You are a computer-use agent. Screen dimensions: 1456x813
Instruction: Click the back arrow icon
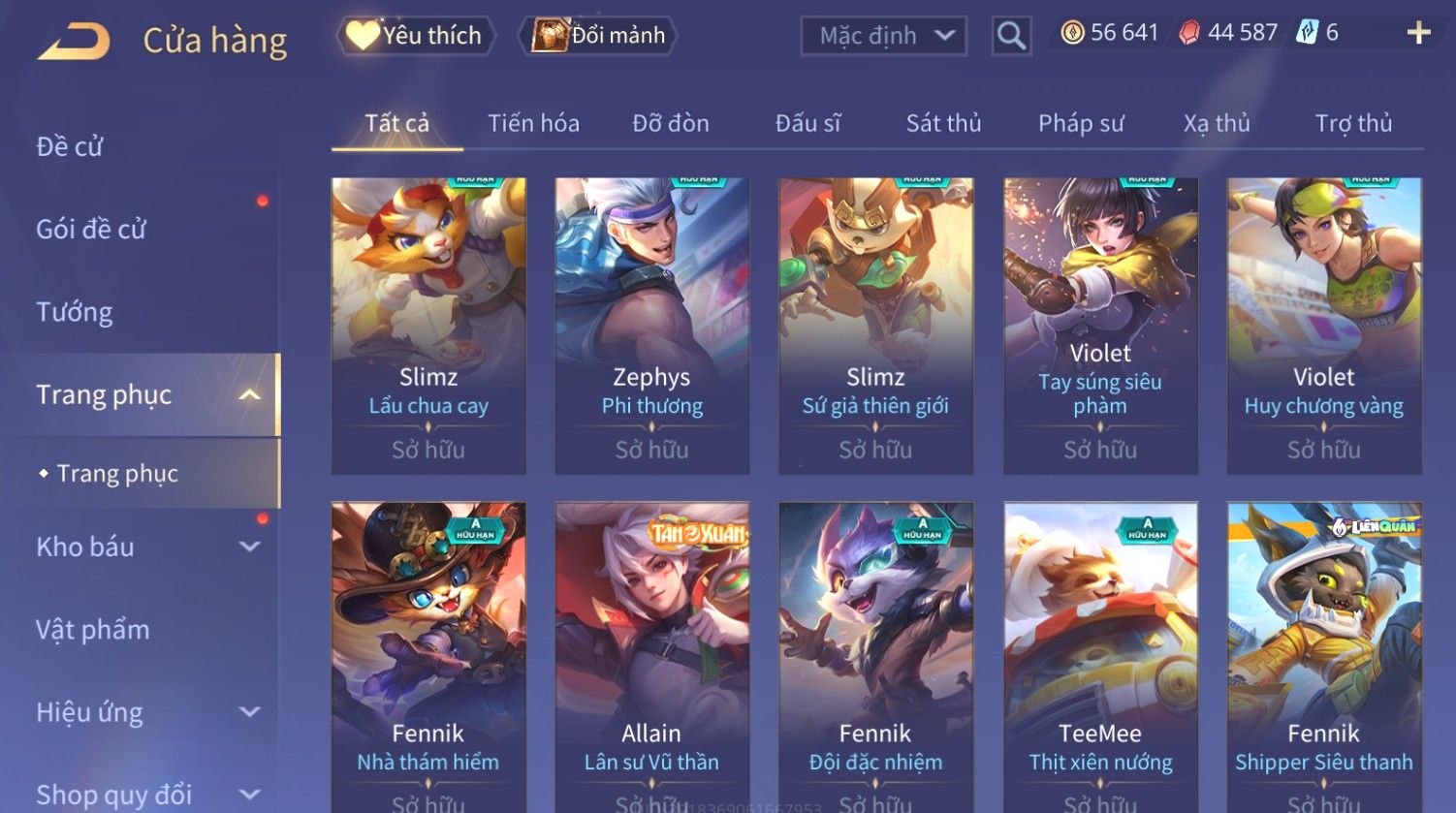[x=74, y=42]
